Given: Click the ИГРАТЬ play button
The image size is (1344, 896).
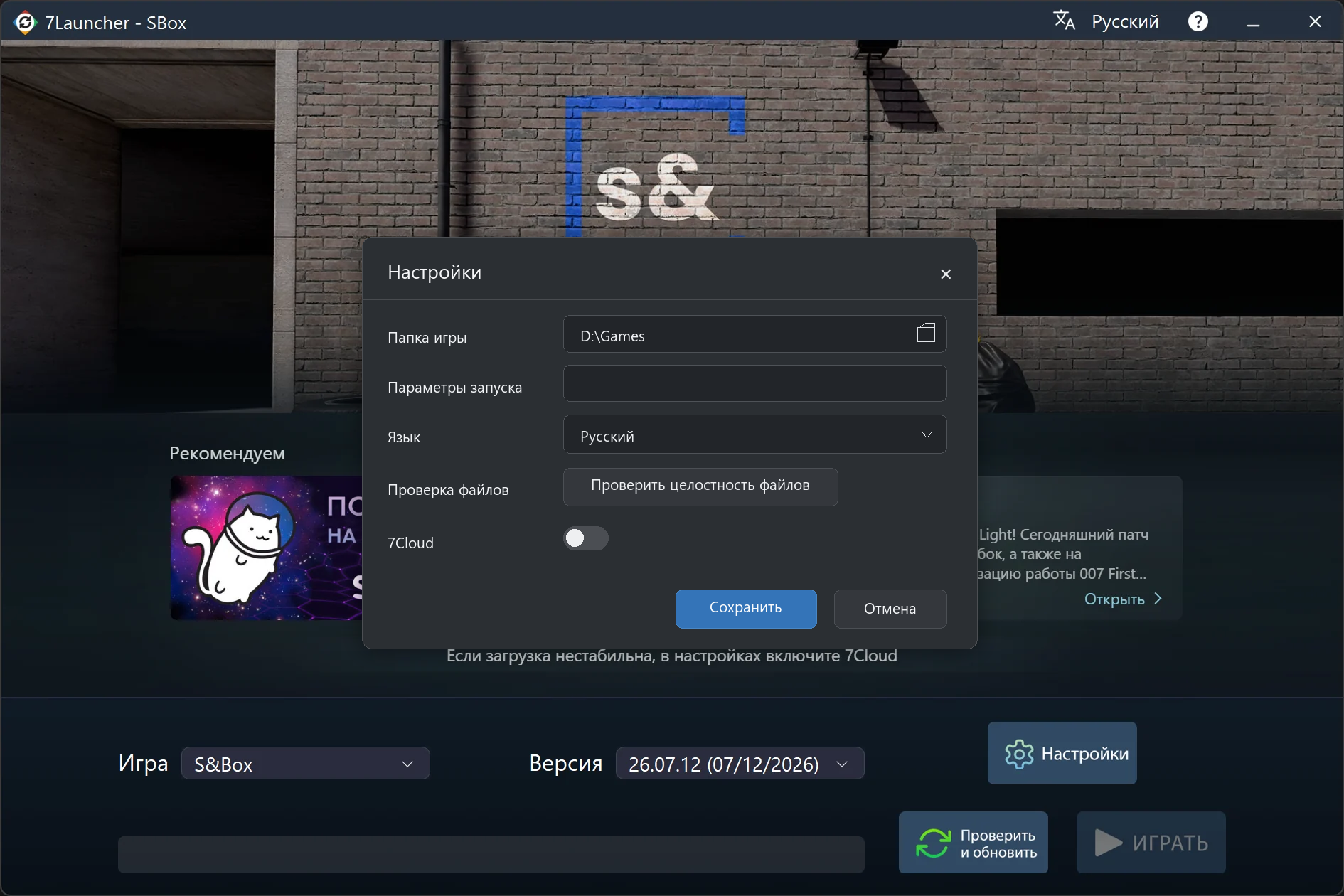Looking at the screenshot, I should coord(1151,843).
